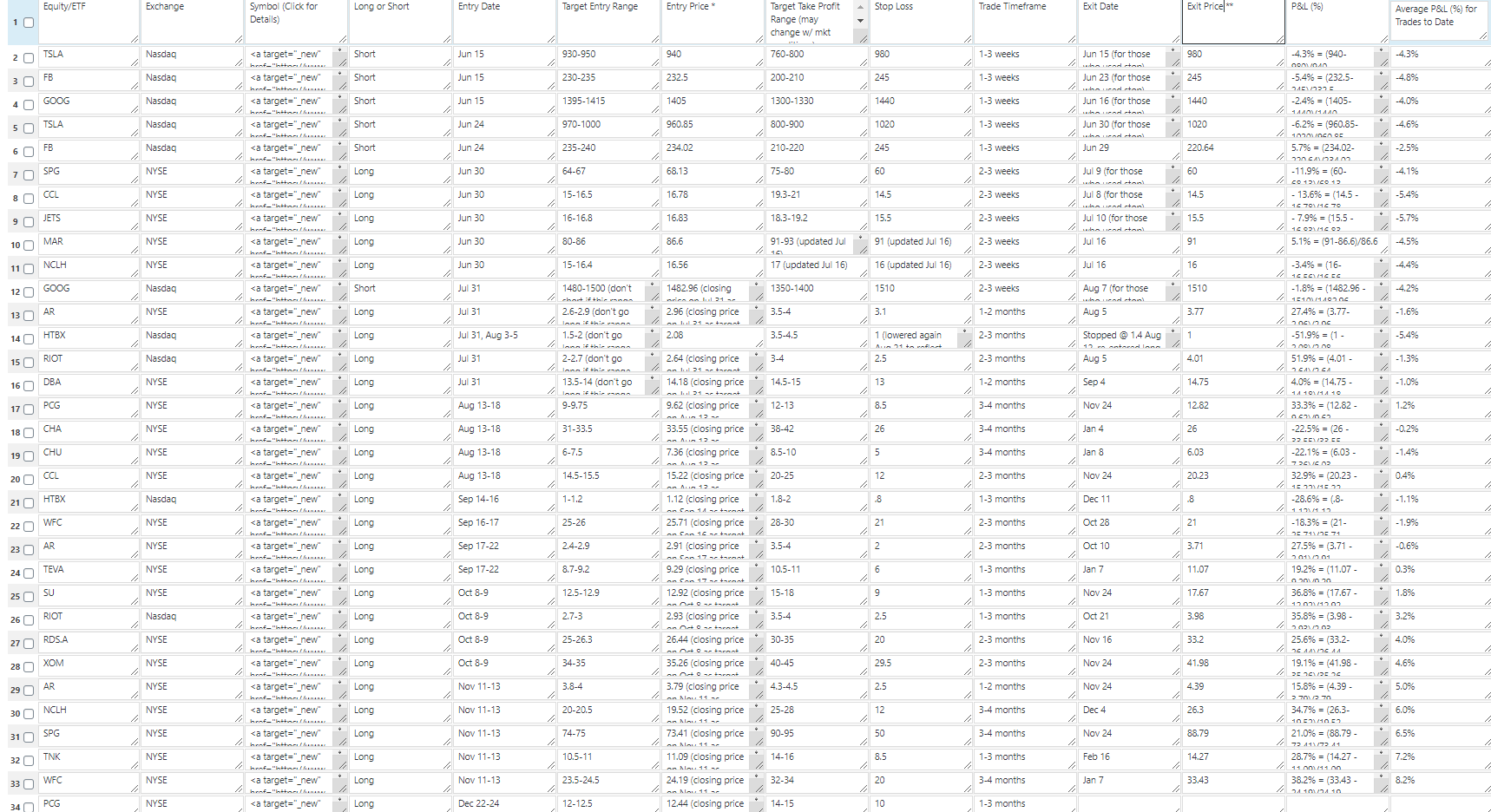Edit the Stop Loss header cell

coord(922,22)
